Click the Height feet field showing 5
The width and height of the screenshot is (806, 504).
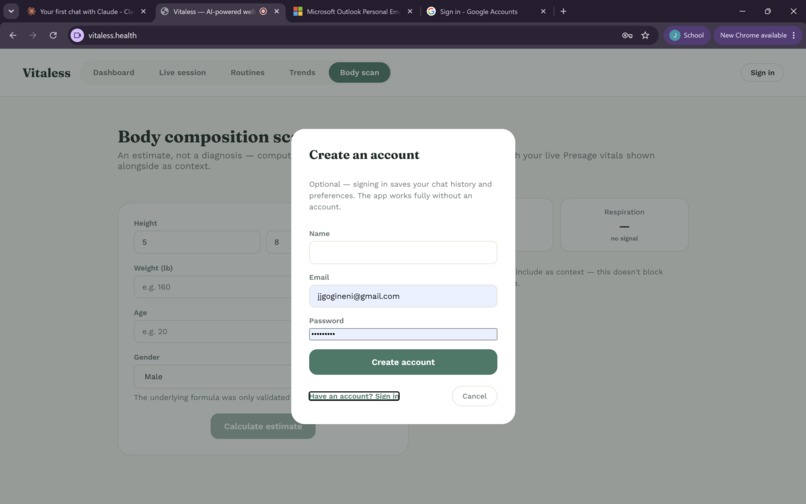[197, 242]
